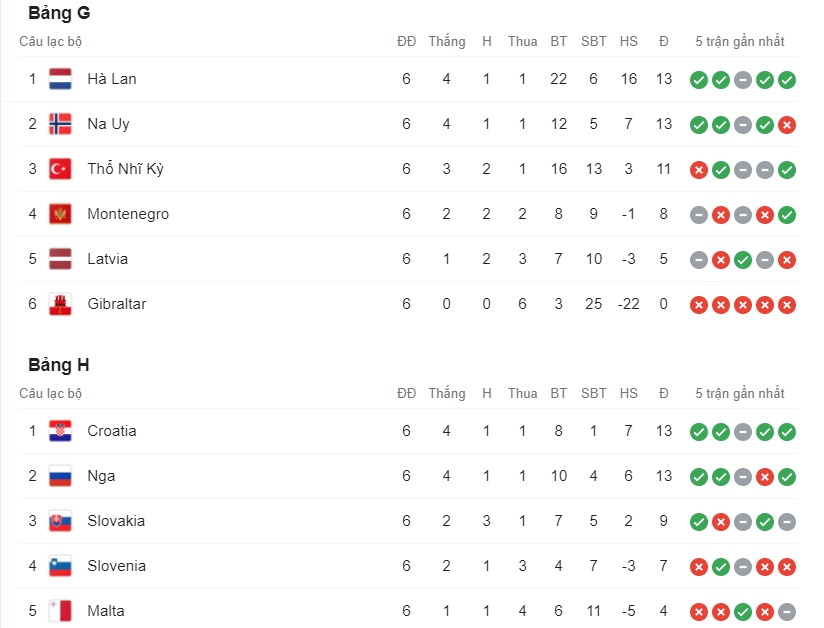
Task: Click Latvia's green win result icon
Action: [743, 260]
